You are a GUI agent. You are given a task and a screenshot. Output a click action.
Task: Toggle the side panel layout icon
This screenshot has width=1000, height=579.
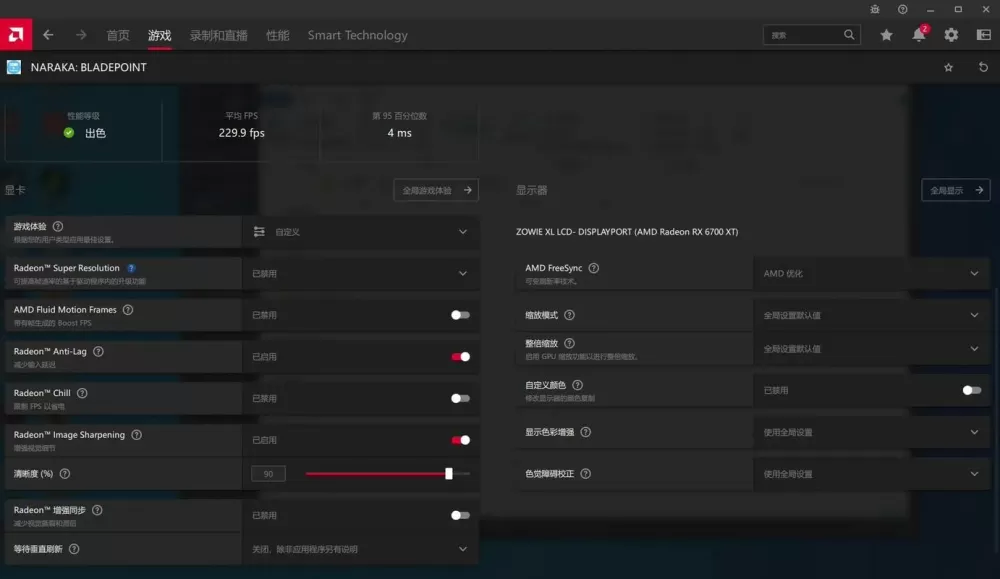click(983, 35)
